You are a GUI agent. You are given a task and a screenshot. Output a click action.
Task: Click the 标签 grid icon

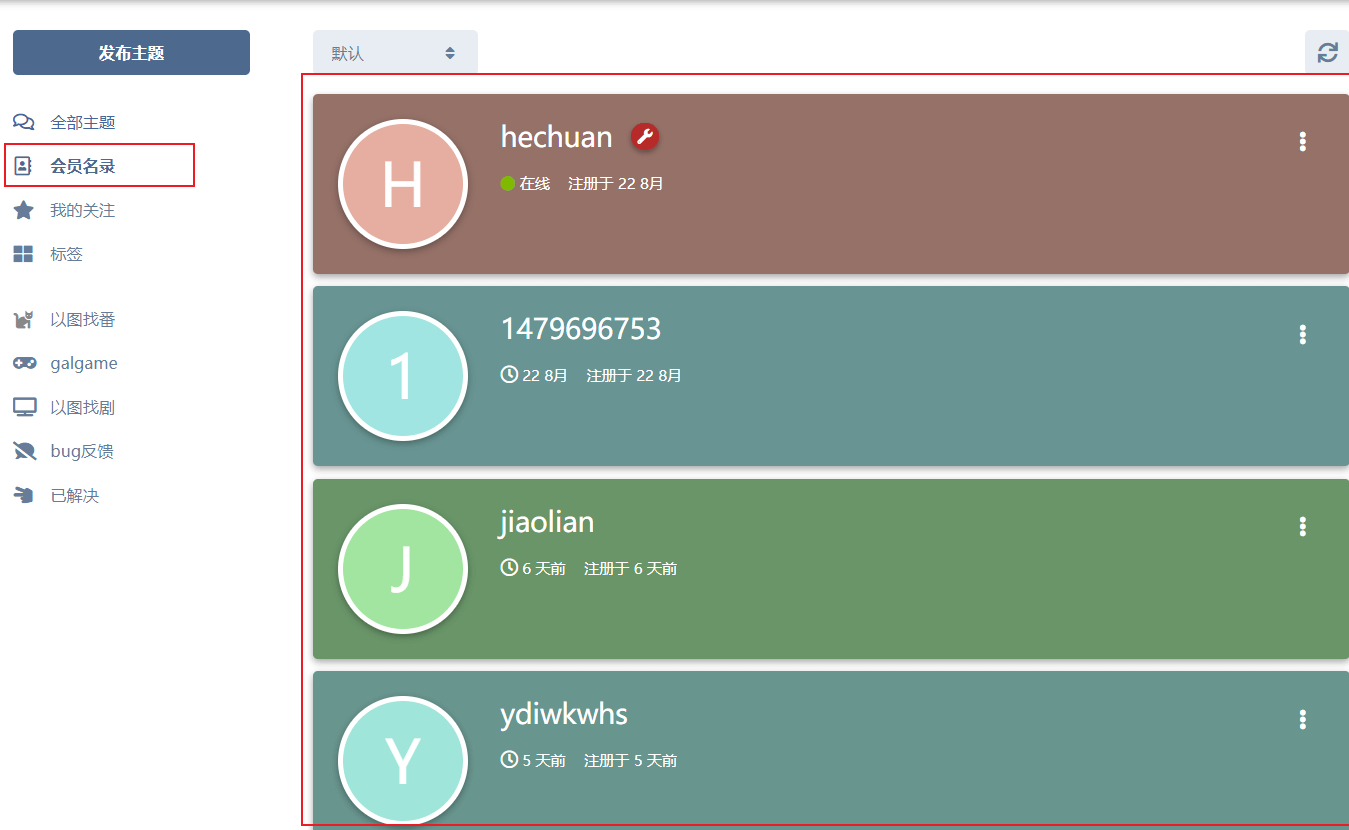(24, 254)
